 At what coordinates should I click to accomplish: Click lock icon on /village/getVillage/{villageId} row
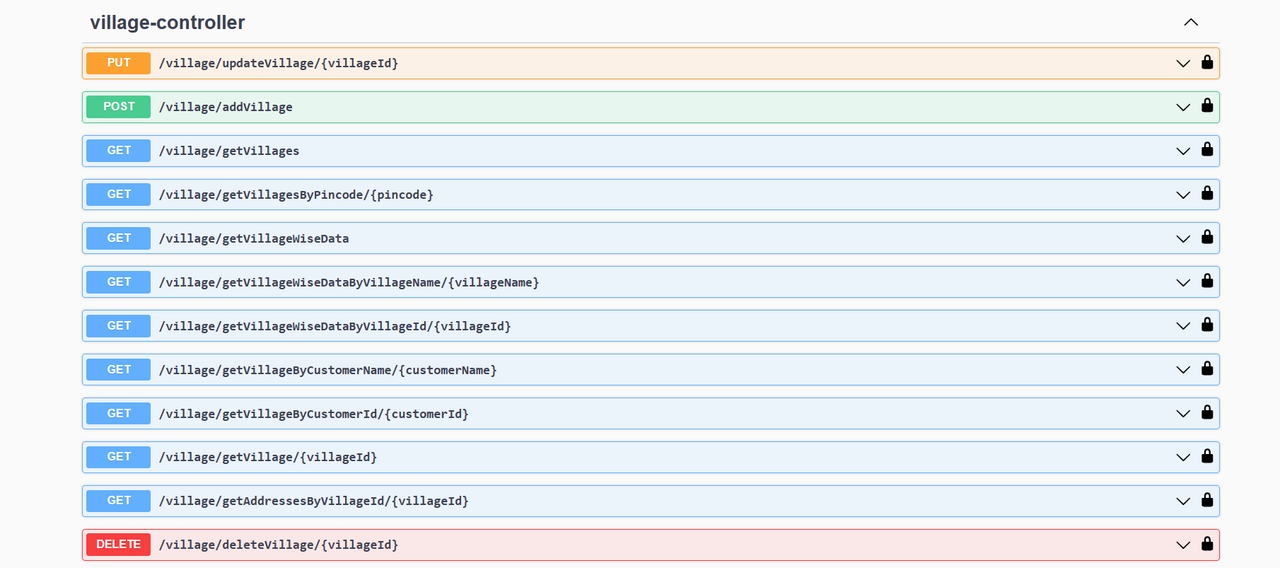point(1207,456)
